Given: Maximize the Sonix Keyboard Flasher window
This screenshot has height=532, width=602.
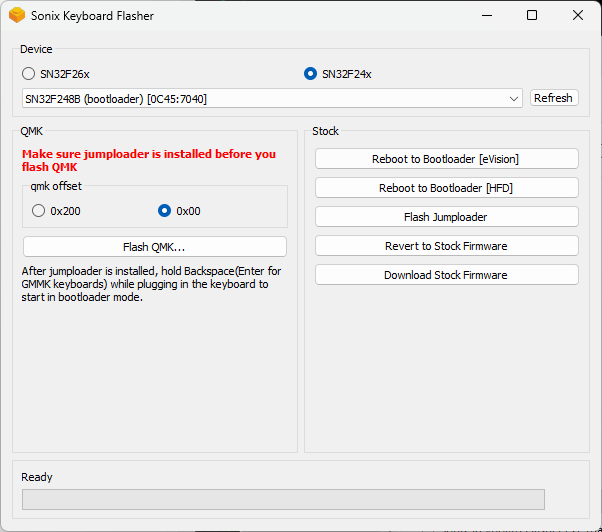Looking at the screenshot, I should click(x=532, y=15).
